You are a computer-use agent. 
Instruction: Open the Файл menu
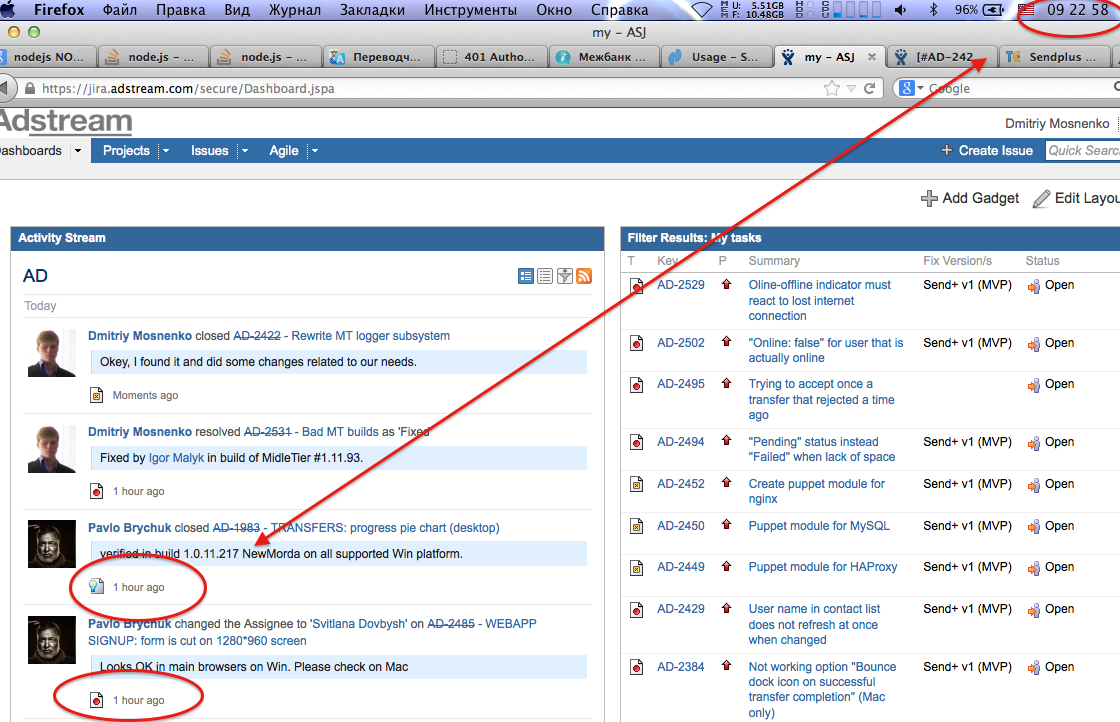click(120, 10)
